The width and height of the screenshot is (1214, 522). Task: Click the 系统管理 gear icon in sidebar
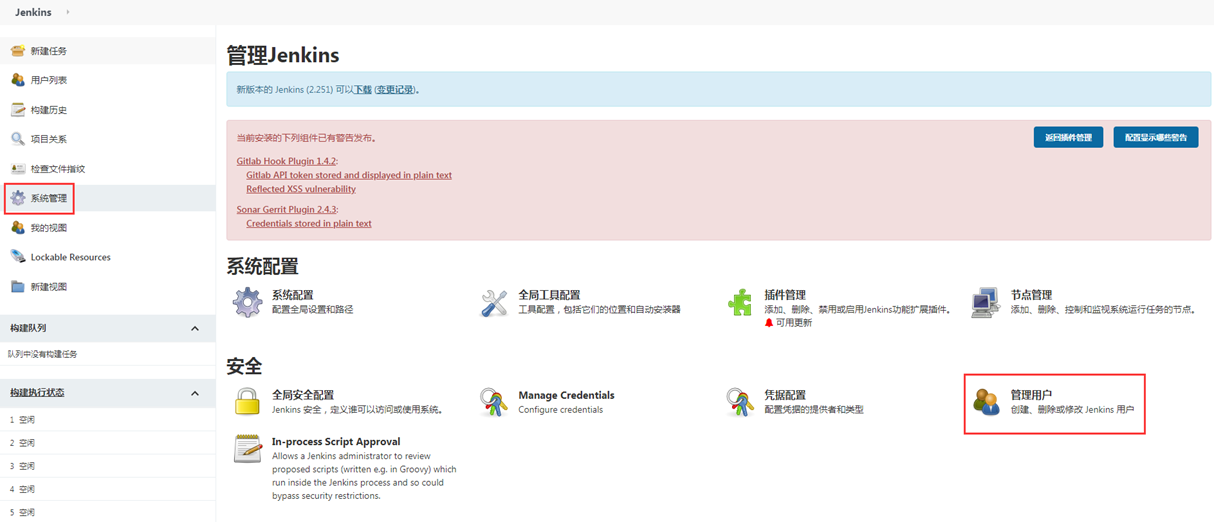(18, 198)
